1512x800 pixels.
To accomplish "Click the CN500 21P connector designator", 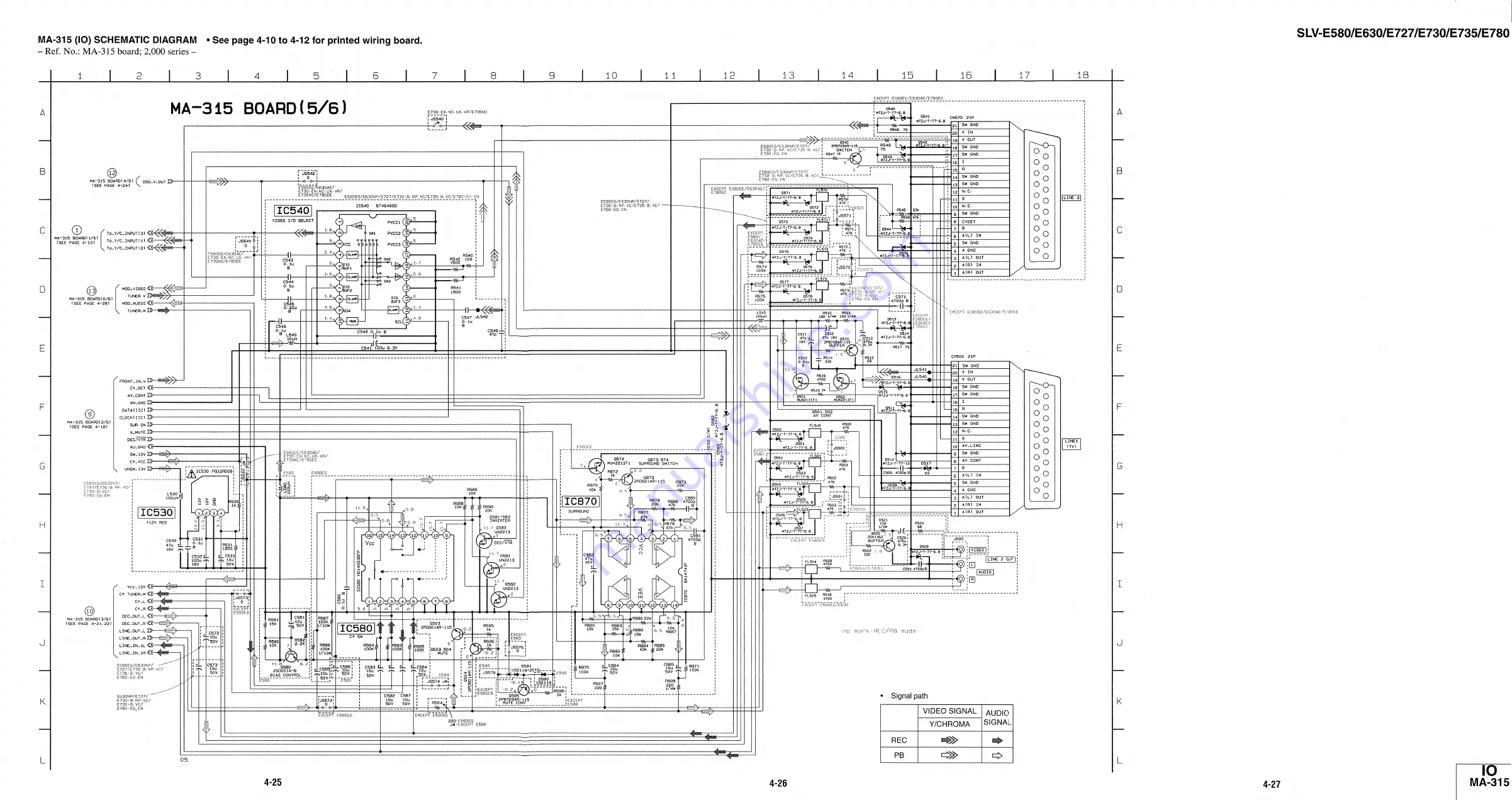I will tap(963, 357).
